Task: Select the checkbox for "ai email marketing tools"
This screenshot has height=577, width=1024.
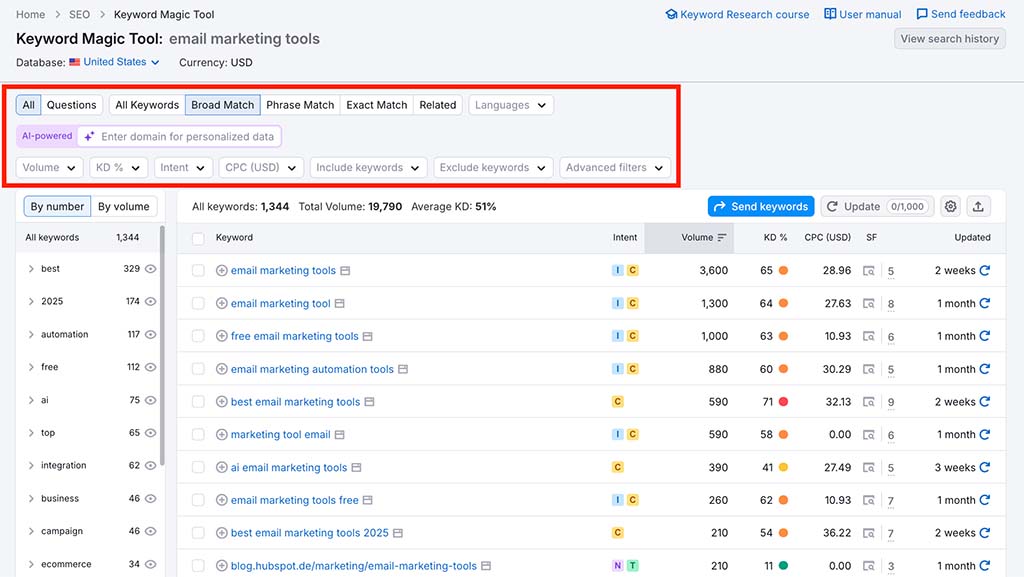Action: pos(196,467)
